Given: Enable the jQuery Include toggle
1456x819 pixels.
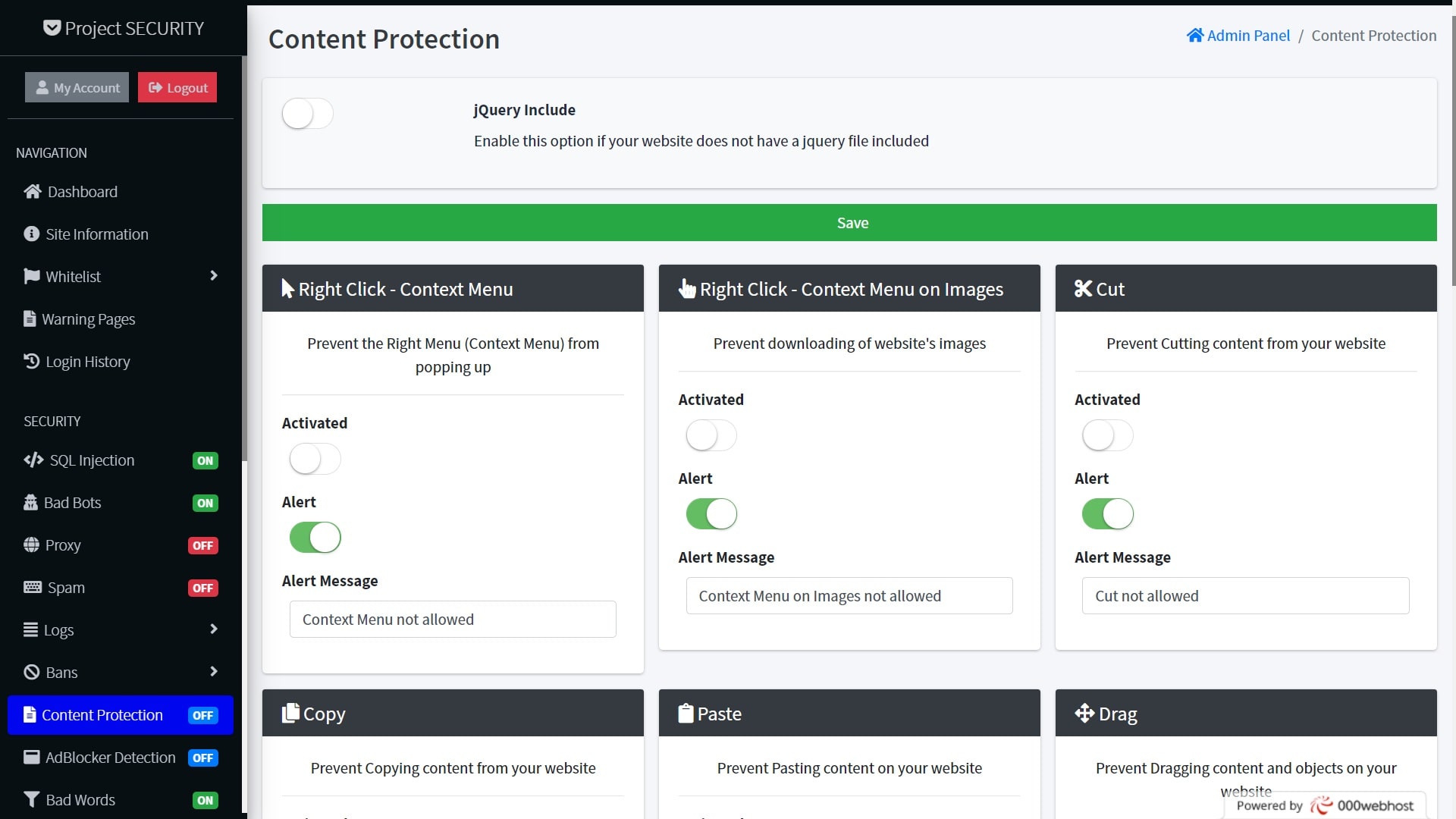Looking at the screenshot, I should pyautogui.click(x=306, y=114).
